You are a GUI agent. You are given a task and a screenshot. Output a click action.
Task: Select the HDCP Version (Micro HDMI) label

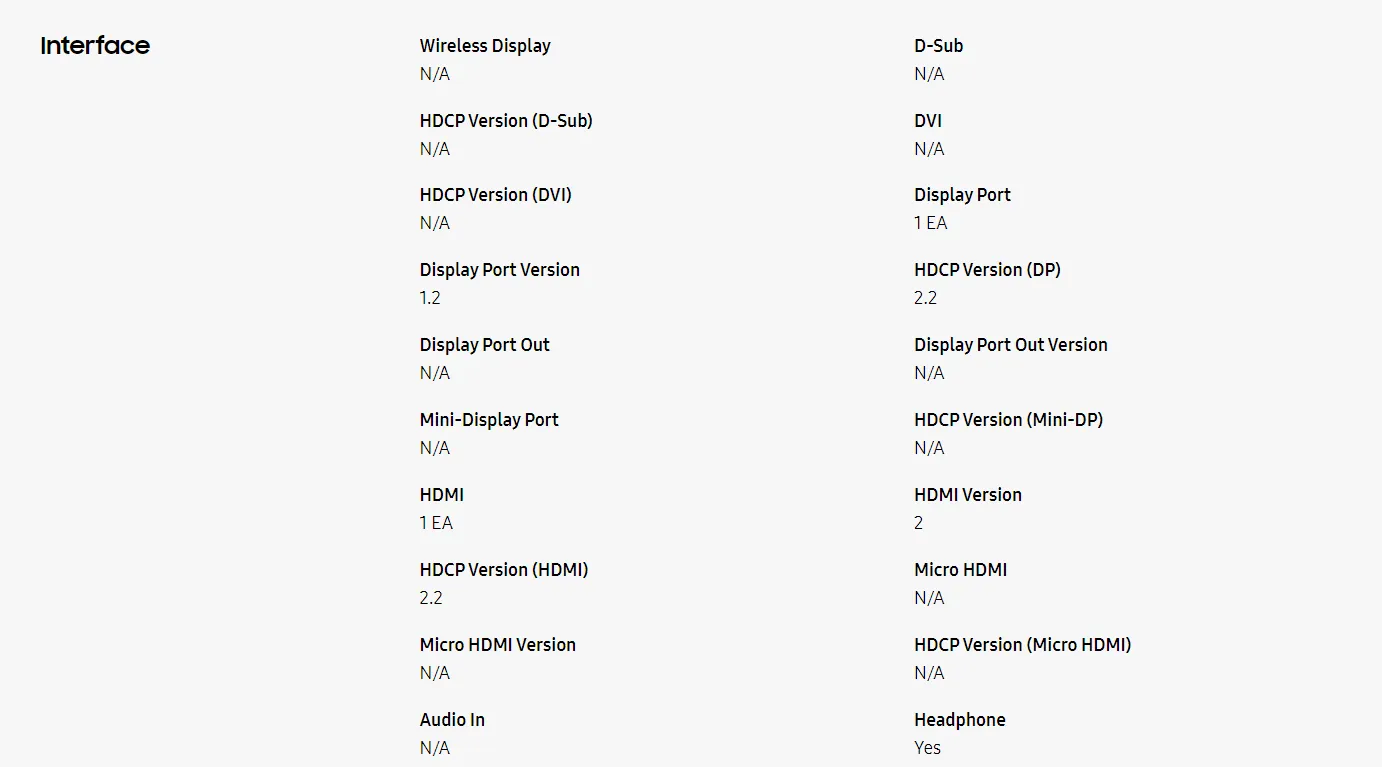pyautogui.click(x=1022, y=645)
